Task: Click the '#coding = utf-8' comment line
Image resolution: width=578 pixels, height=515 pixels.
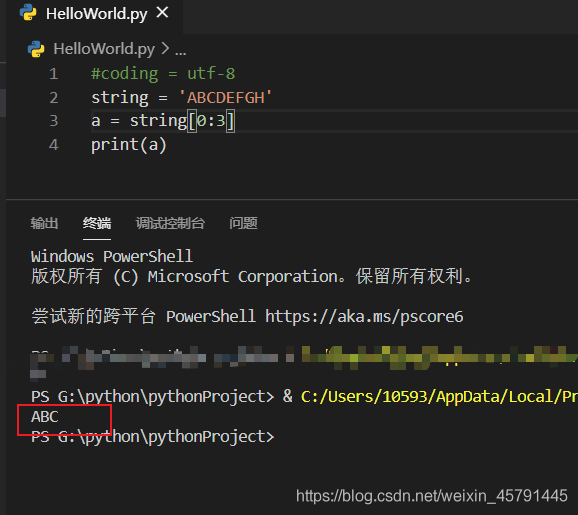Action: 163,74
